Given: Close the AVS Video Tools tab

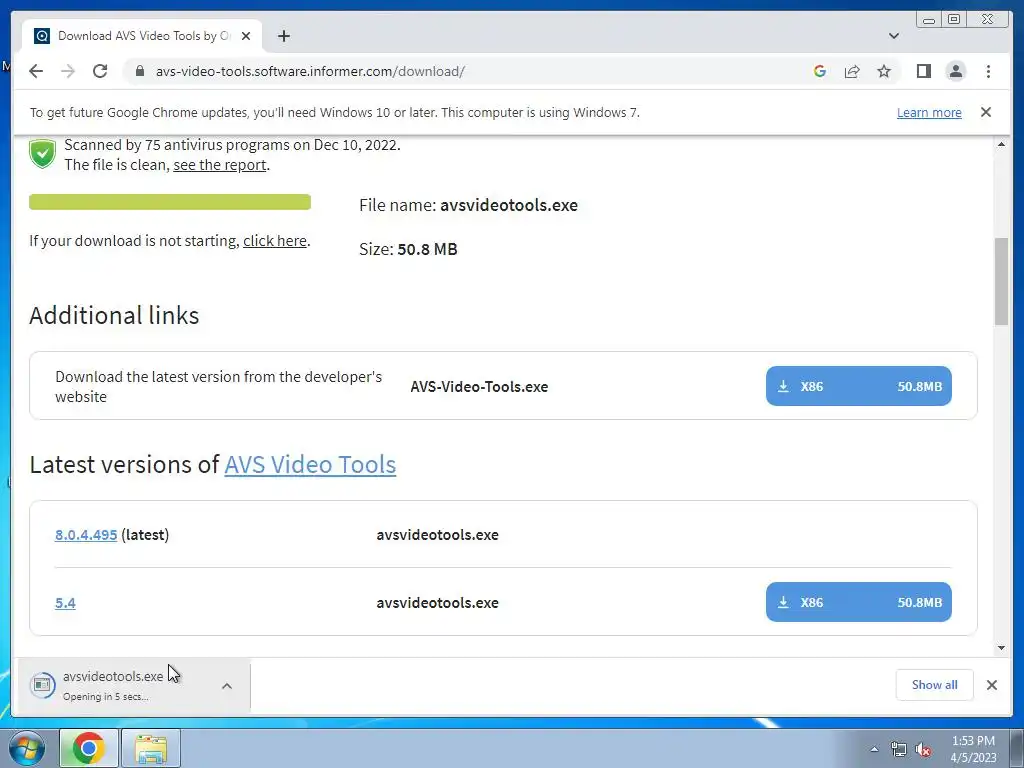Looking at the screenshot, I should click(246, 36).
